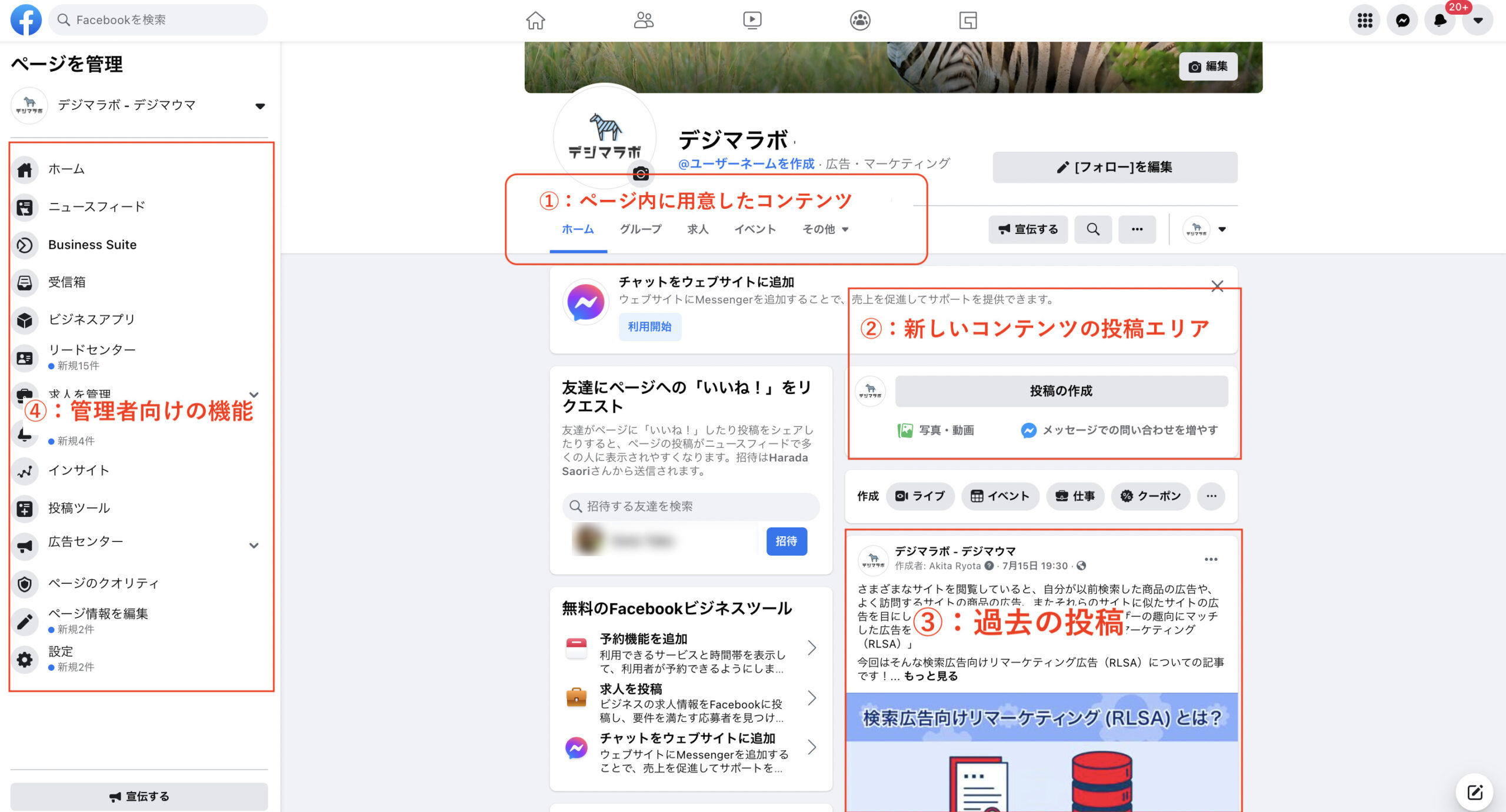Viewport: 1506px width, 812px height.
Task: Open ホーム in the page management sidebar
Action: click(139, 169)
